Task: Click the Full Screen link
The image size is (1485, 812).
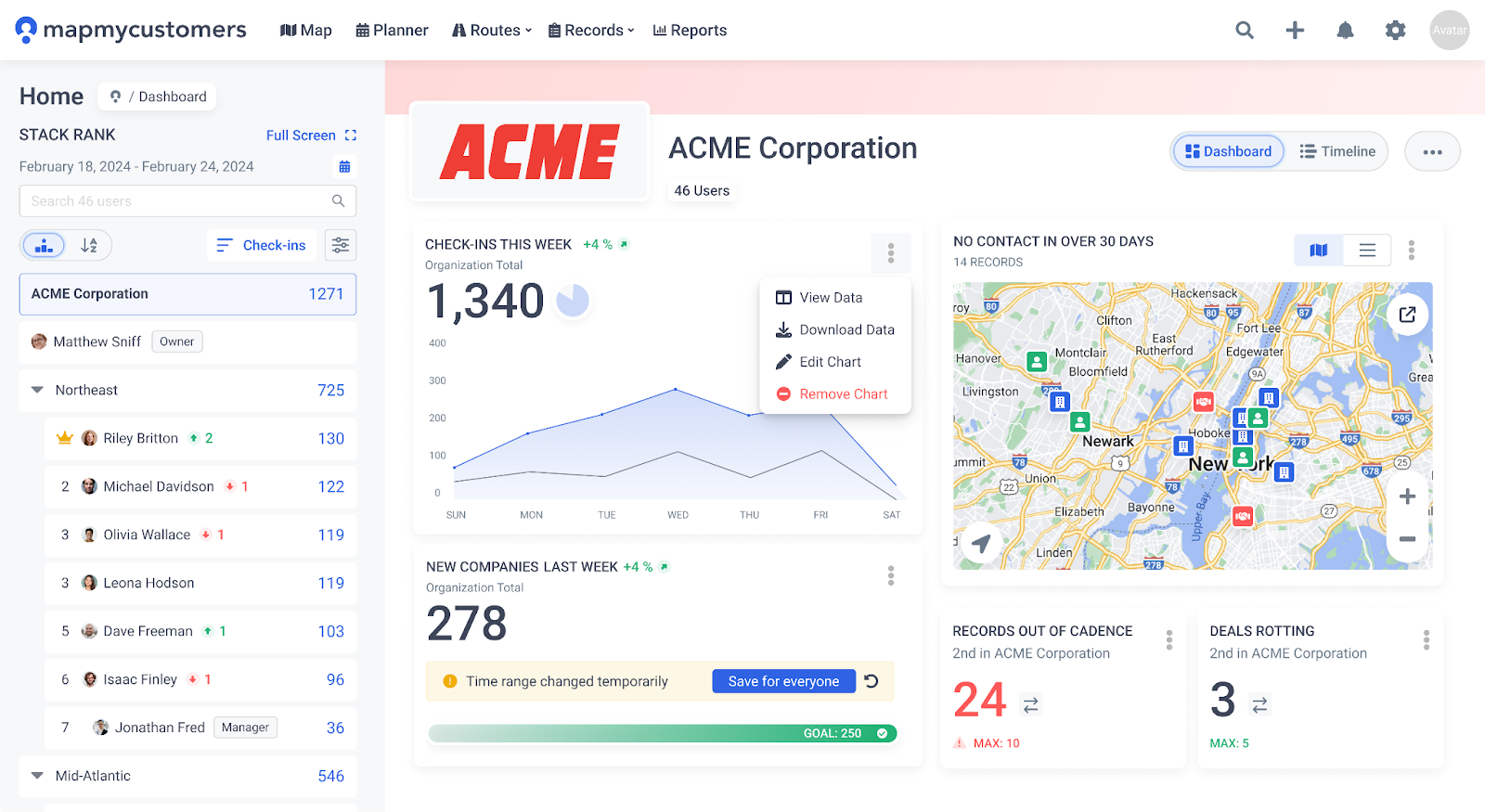Action: pyautogui.click(x=301, y=135)
